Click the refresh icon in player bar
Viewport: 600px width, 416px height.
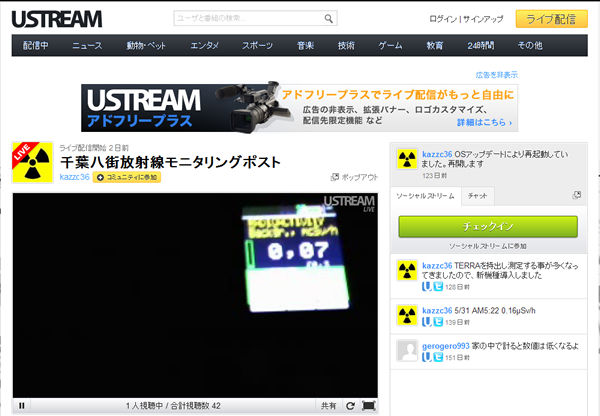tap(350, 406)
